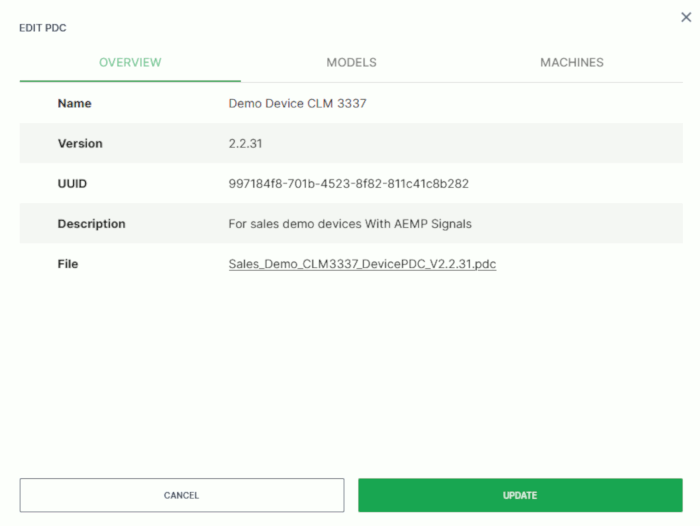Click the UUID value string
Image resolution: width=700 pixels, height=526 pixels.
click(348, 184)
